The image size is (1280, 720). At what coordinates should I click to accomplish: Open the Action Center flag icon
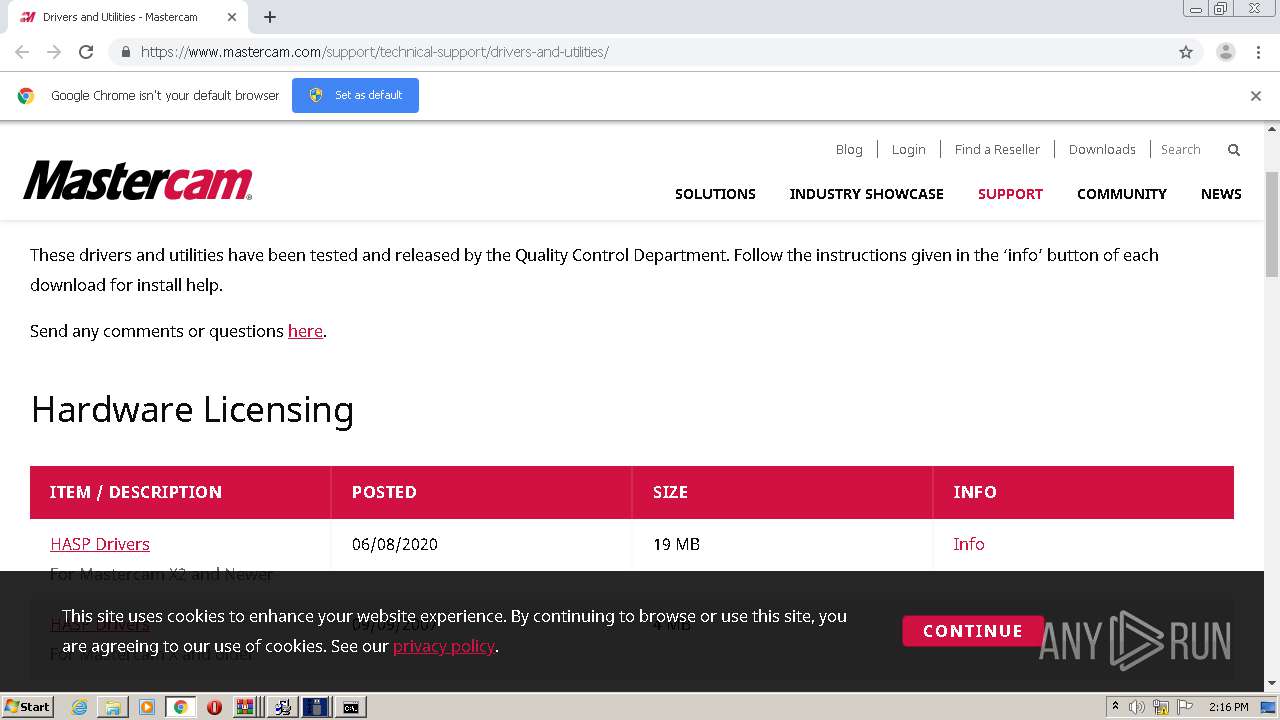[1185, 707]
